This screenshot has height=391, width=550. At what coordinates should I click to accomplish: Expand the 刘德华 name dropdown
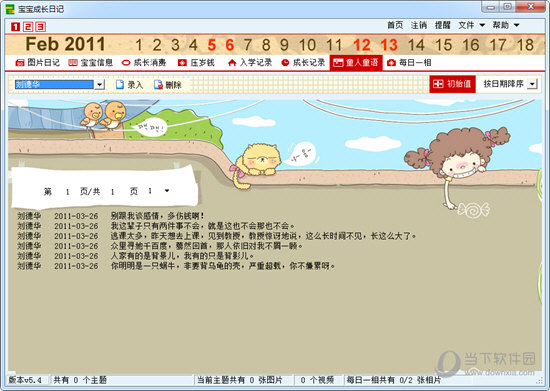[100, 85]
